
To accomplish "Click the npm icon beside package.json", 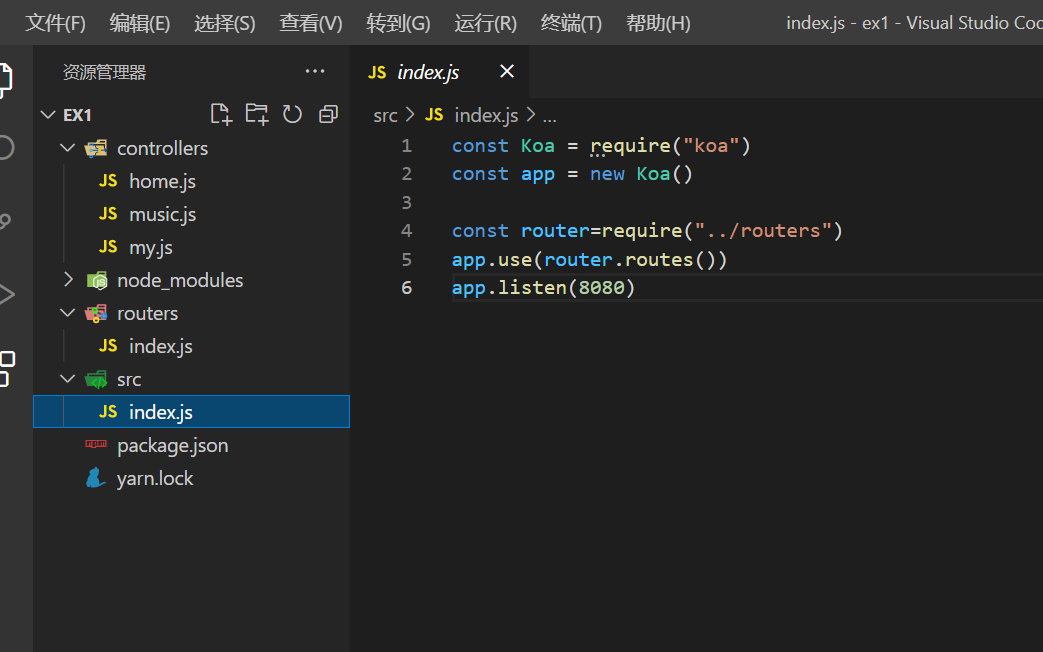I will [x=96, y=444].
